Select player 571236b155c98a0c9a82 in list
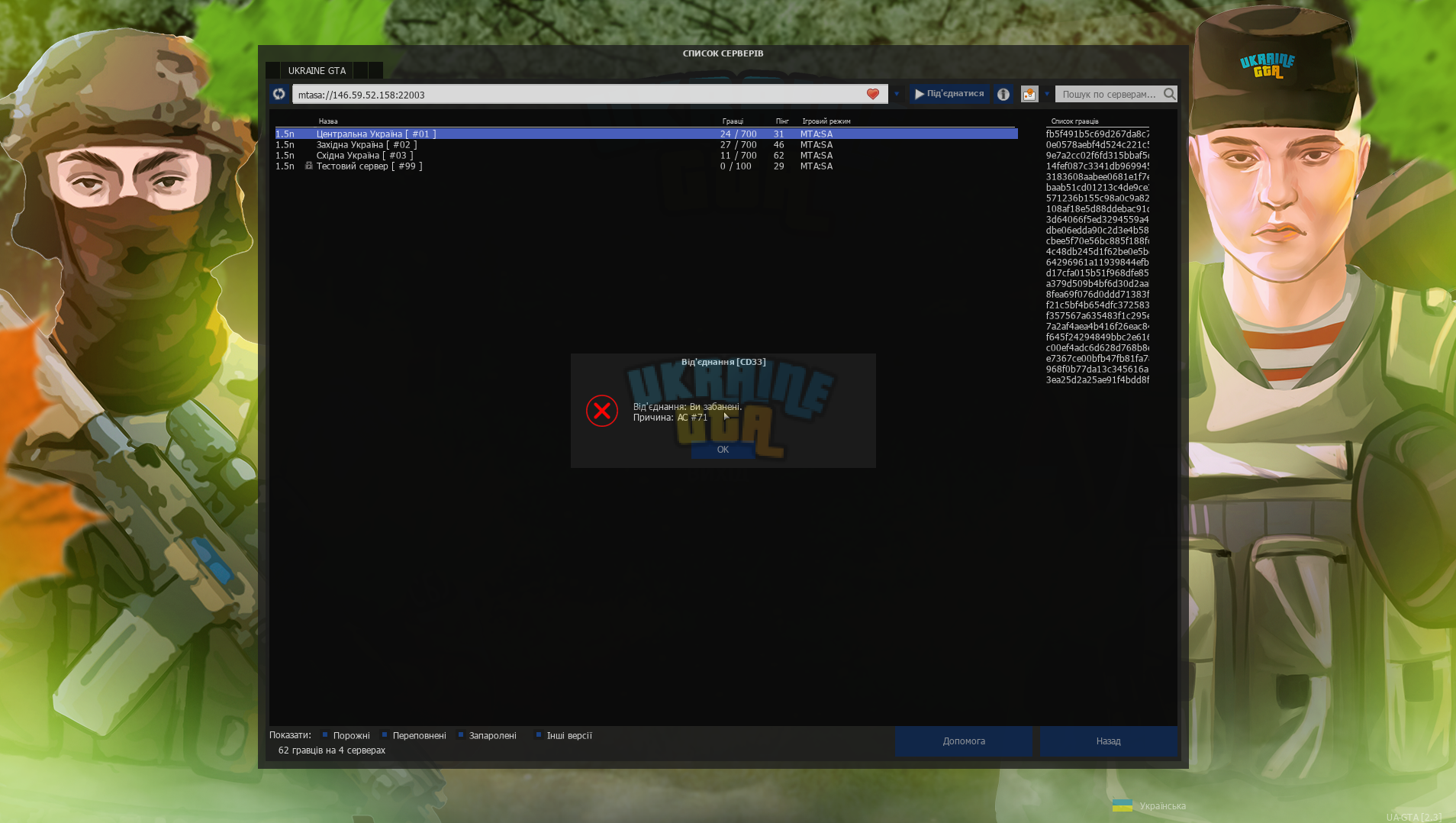Viewport: 1456px width, 823px height. pos(1097,198)
